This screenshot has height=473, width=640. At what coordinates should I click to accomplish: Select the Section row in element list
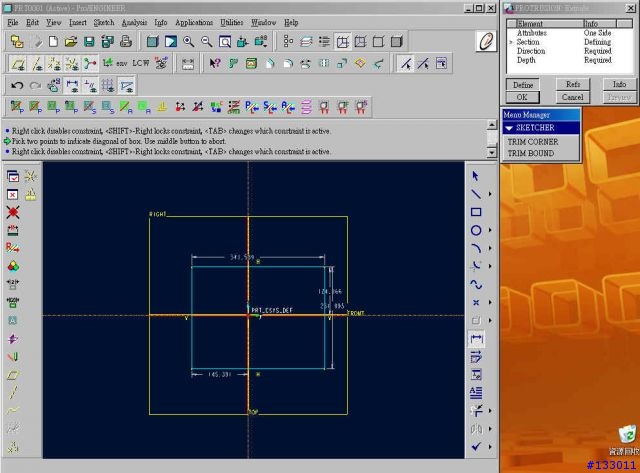[569, 42]
